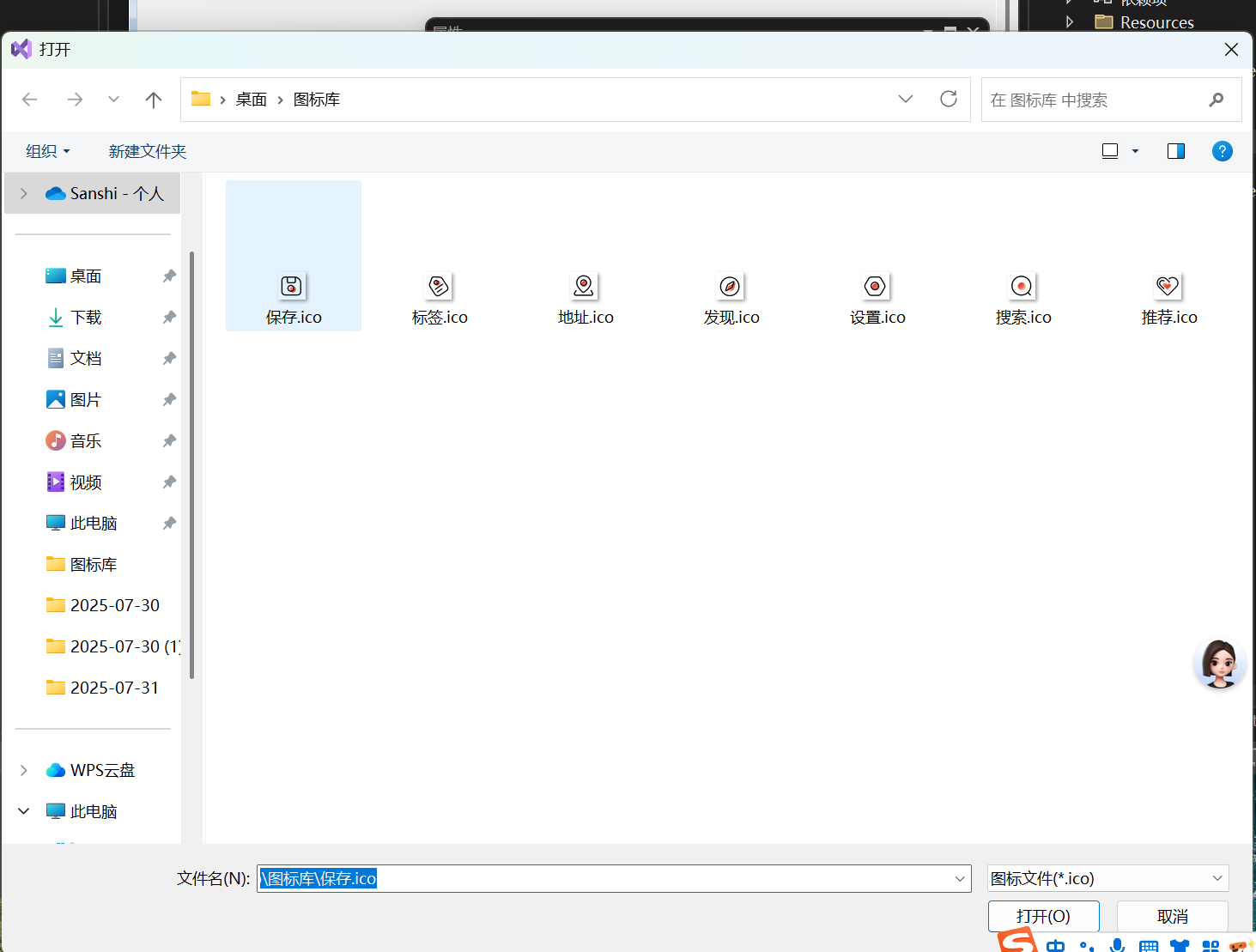Select the 地址.ico icon file

[585, 296]
